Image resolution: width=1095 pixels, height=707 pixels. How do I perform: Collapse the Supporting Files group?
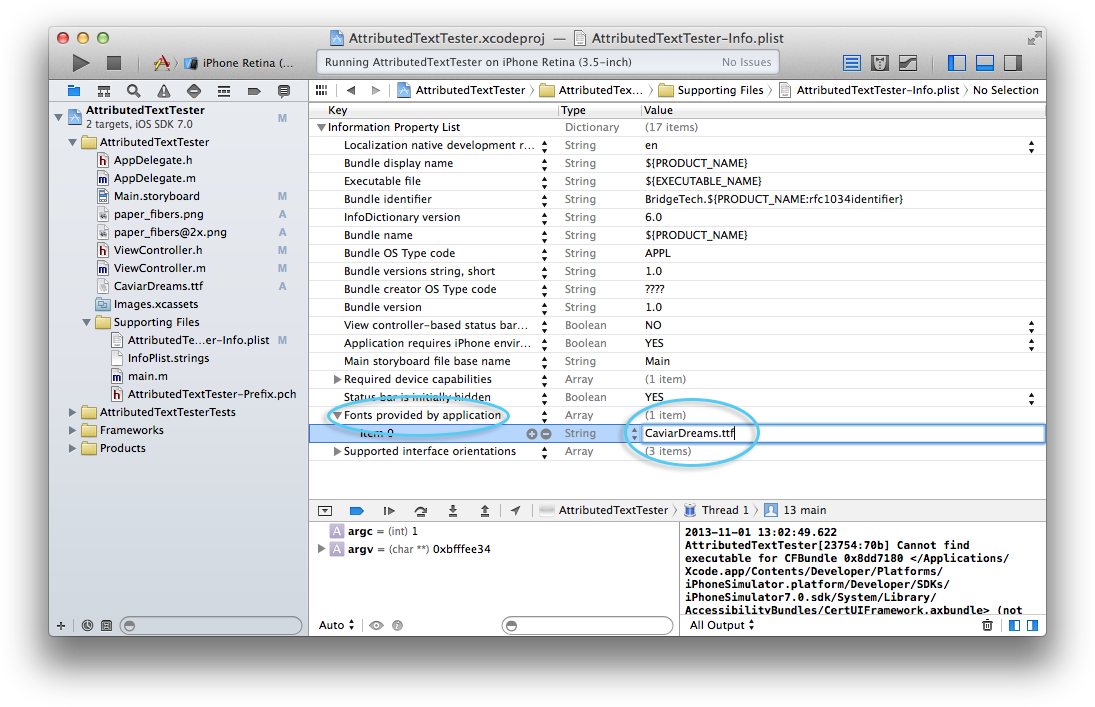click(87, 323)
